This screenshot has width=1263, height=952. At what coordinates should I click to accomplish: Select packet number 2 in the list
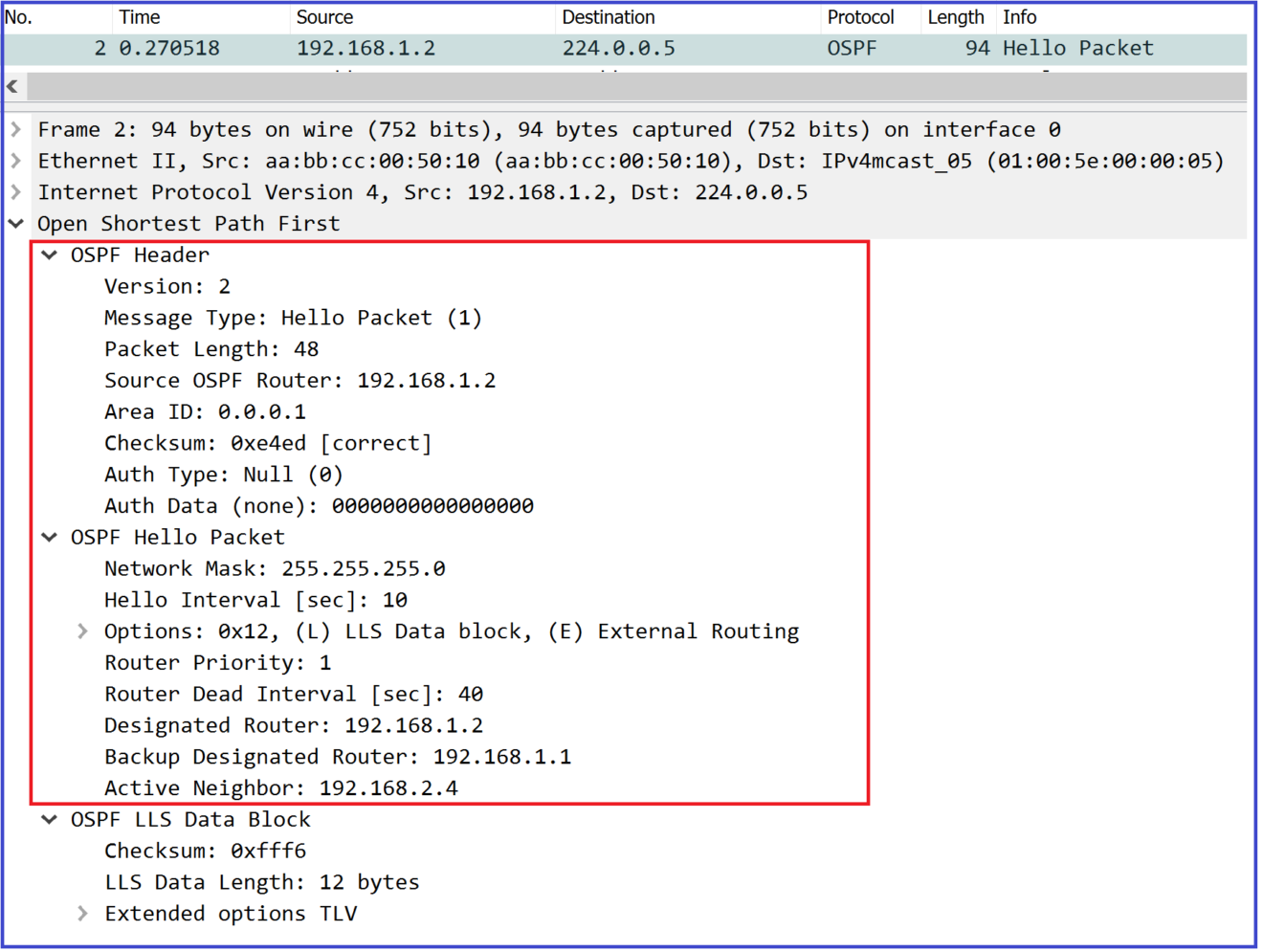[383, 48]
